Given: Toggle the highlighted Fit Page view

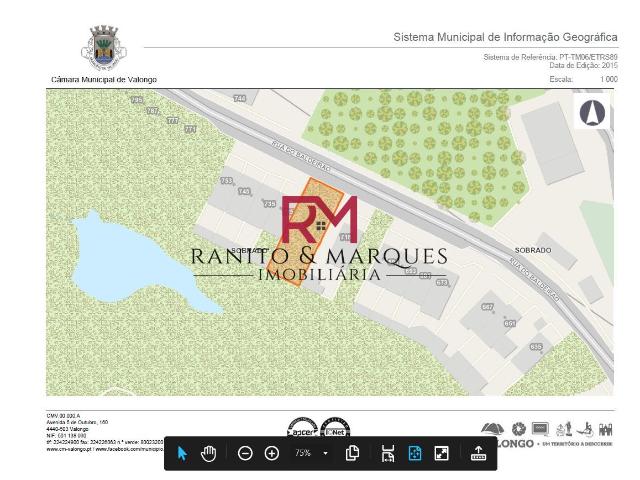Looking at the screenshot, I should (x=415, y=453).
